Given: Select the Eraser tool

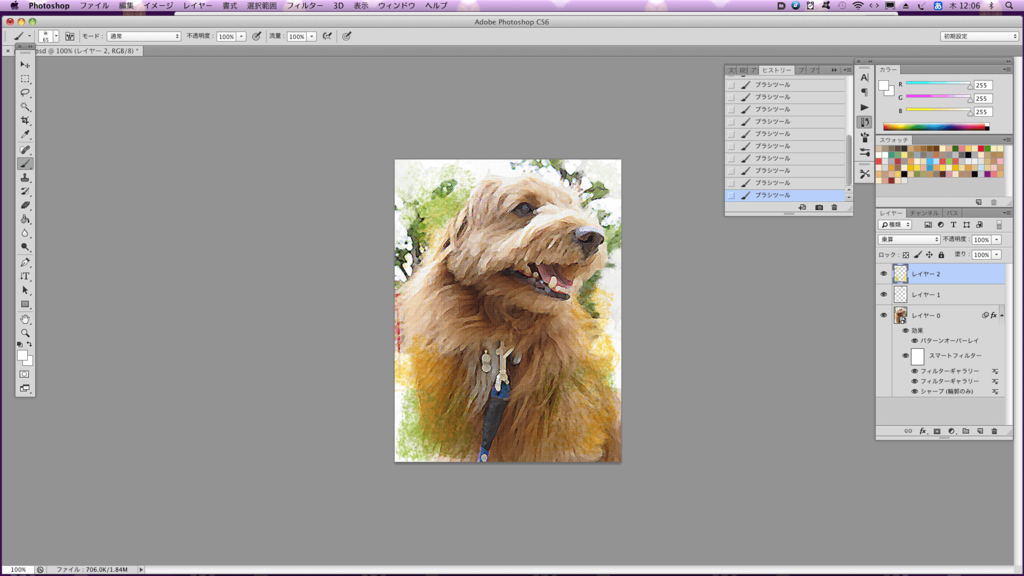Looking at the screenshot, I should pos(25,205).
